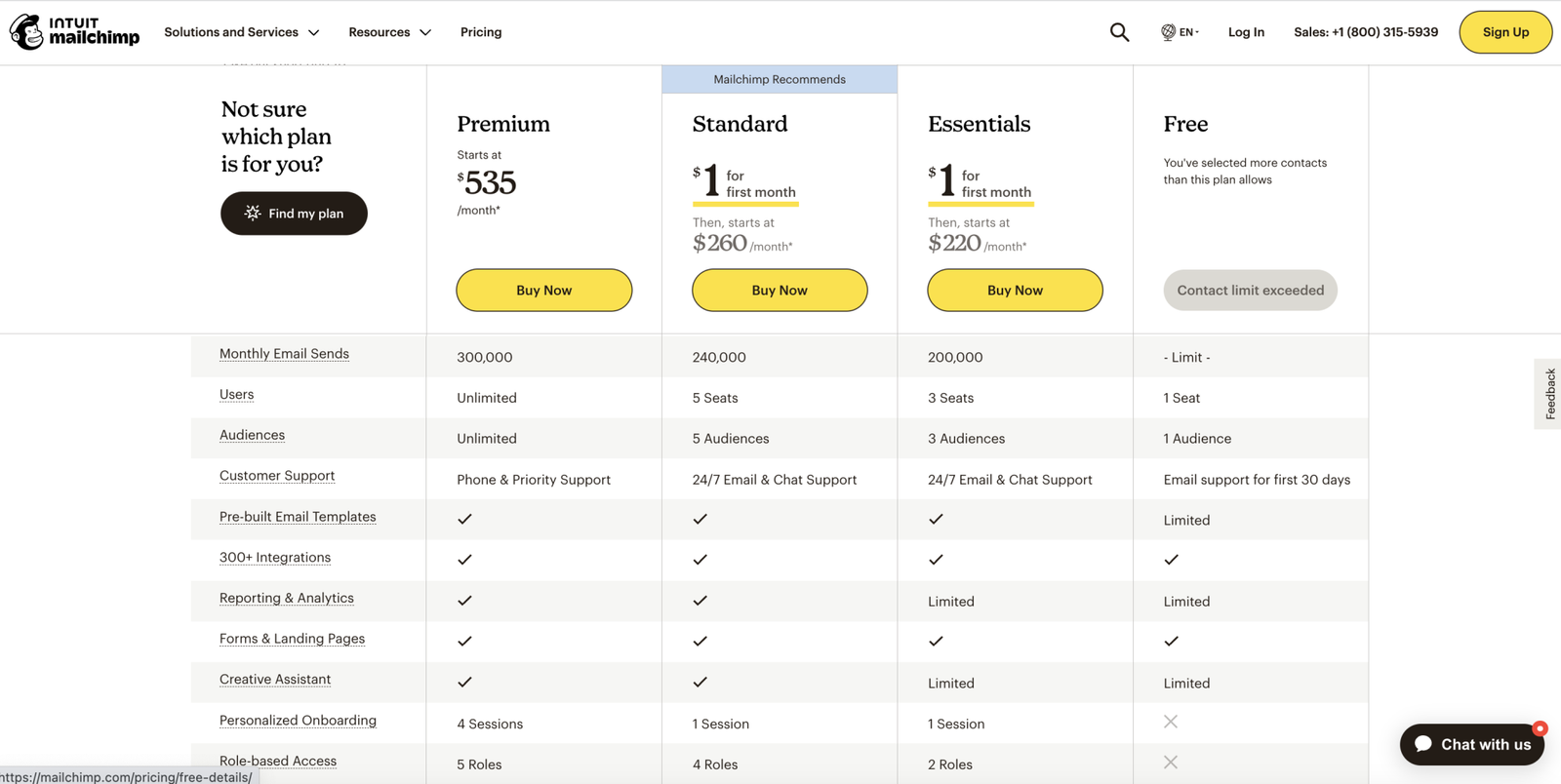The width and height of the screenshot is (1561, 784).
Task: Click the sparkle icon on Find my plan
Action: point(253,213)
